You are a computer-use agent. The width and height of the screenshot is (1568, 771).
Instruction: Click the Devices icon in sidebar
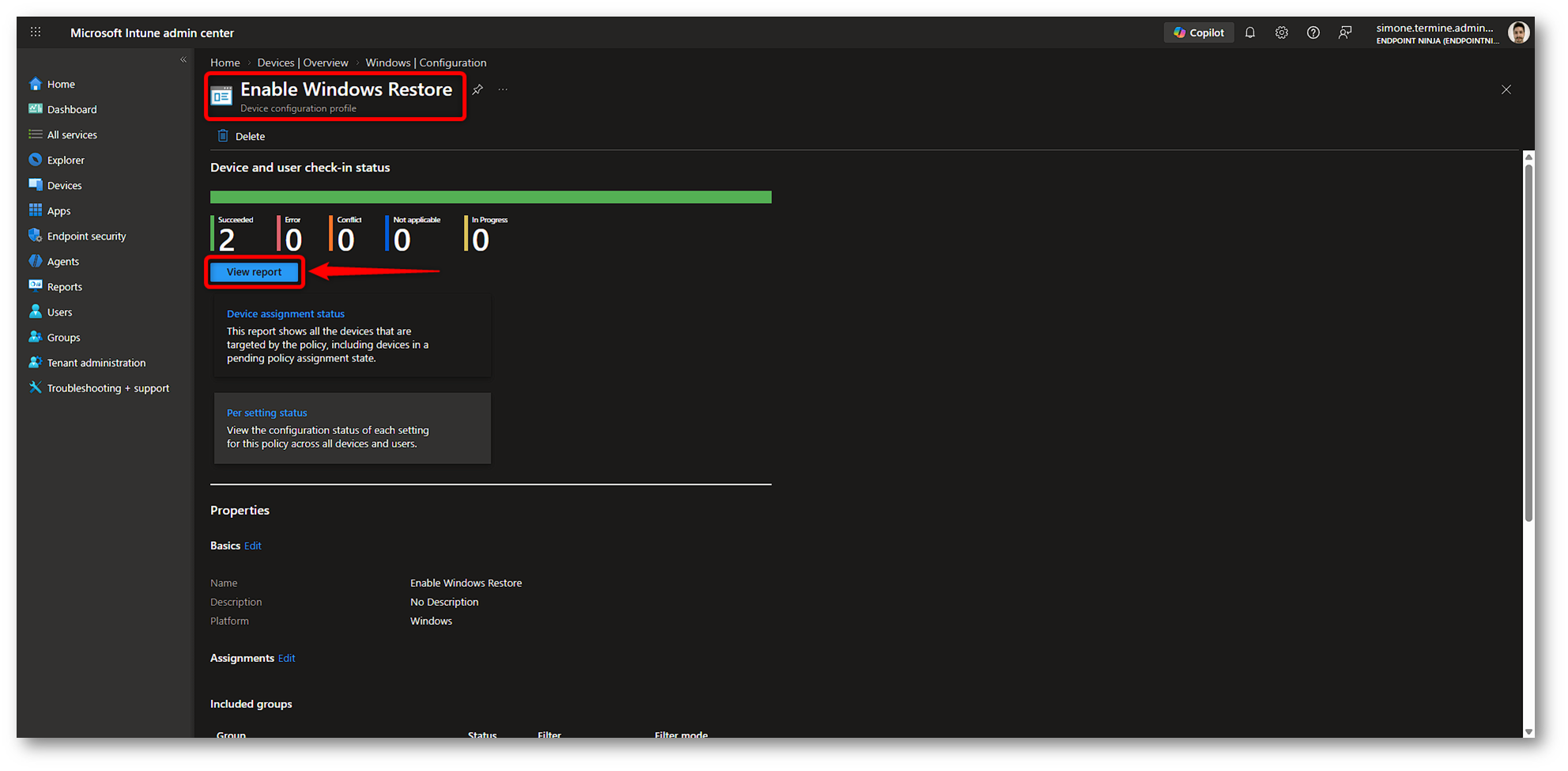[x=36, y=185]
